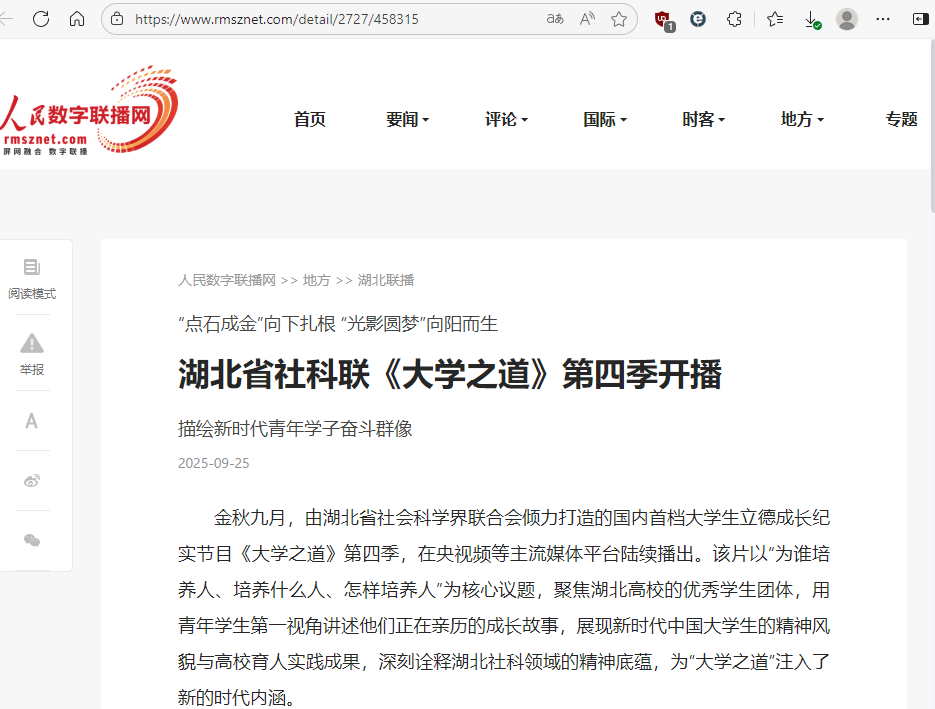
Task: Click subtitle 描绘新时代青年学子奋斗群像
Action: (295, 429)
